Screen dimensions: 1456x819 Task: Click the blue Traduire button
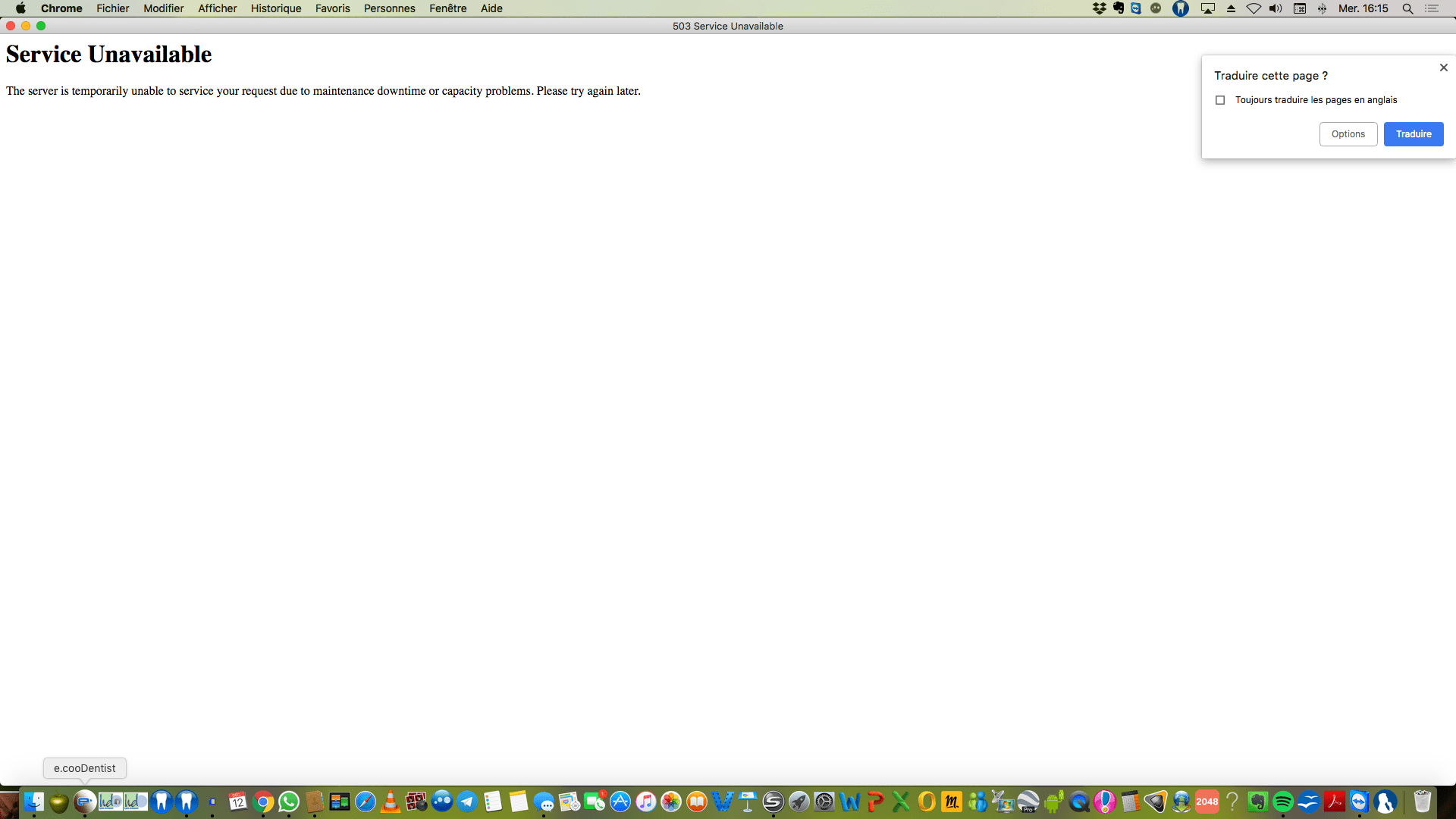(1413, 134)
